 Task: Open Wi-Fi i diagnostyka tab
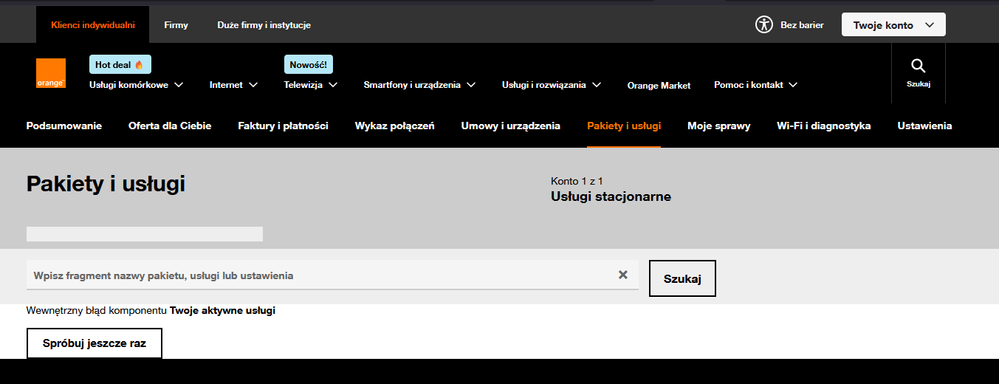point(823,126)
